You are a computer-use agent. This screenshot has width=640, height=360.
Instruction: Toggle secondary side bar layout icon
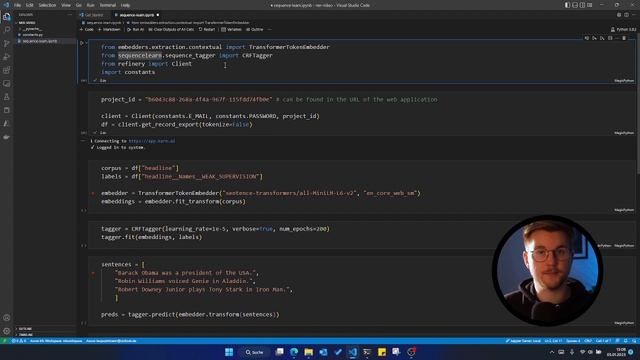tap(582, 5)
